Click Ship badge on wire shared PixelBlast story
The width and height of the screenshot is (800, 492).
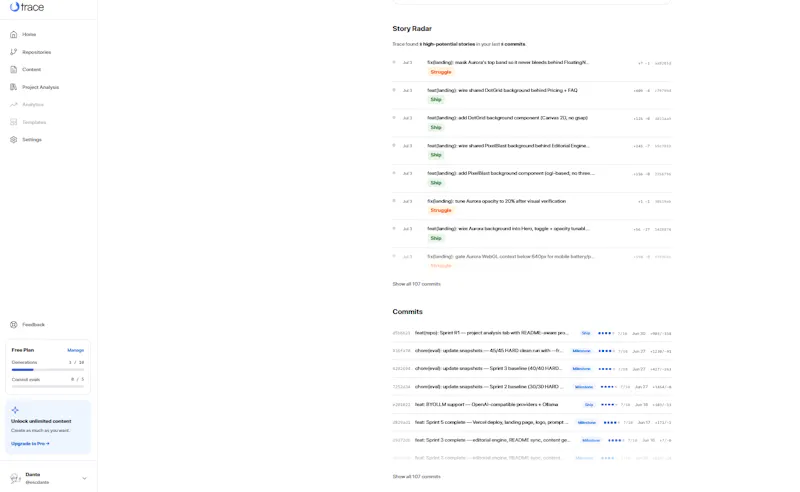(436, 155)
